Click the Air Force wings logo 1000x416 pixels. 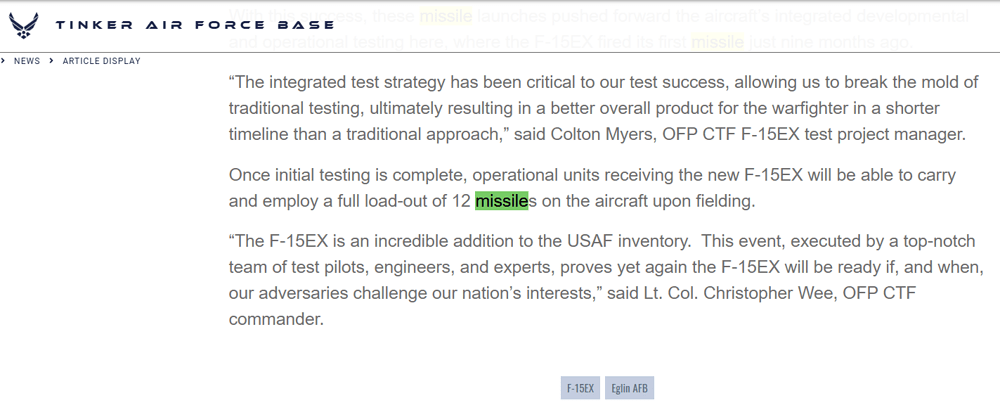click(24, 25)
